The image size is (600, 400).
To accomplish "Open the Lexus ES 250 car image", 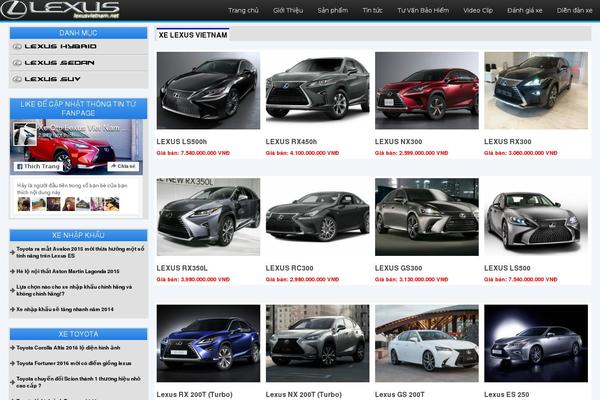I will pyautogui.click(x=536, y=343).
